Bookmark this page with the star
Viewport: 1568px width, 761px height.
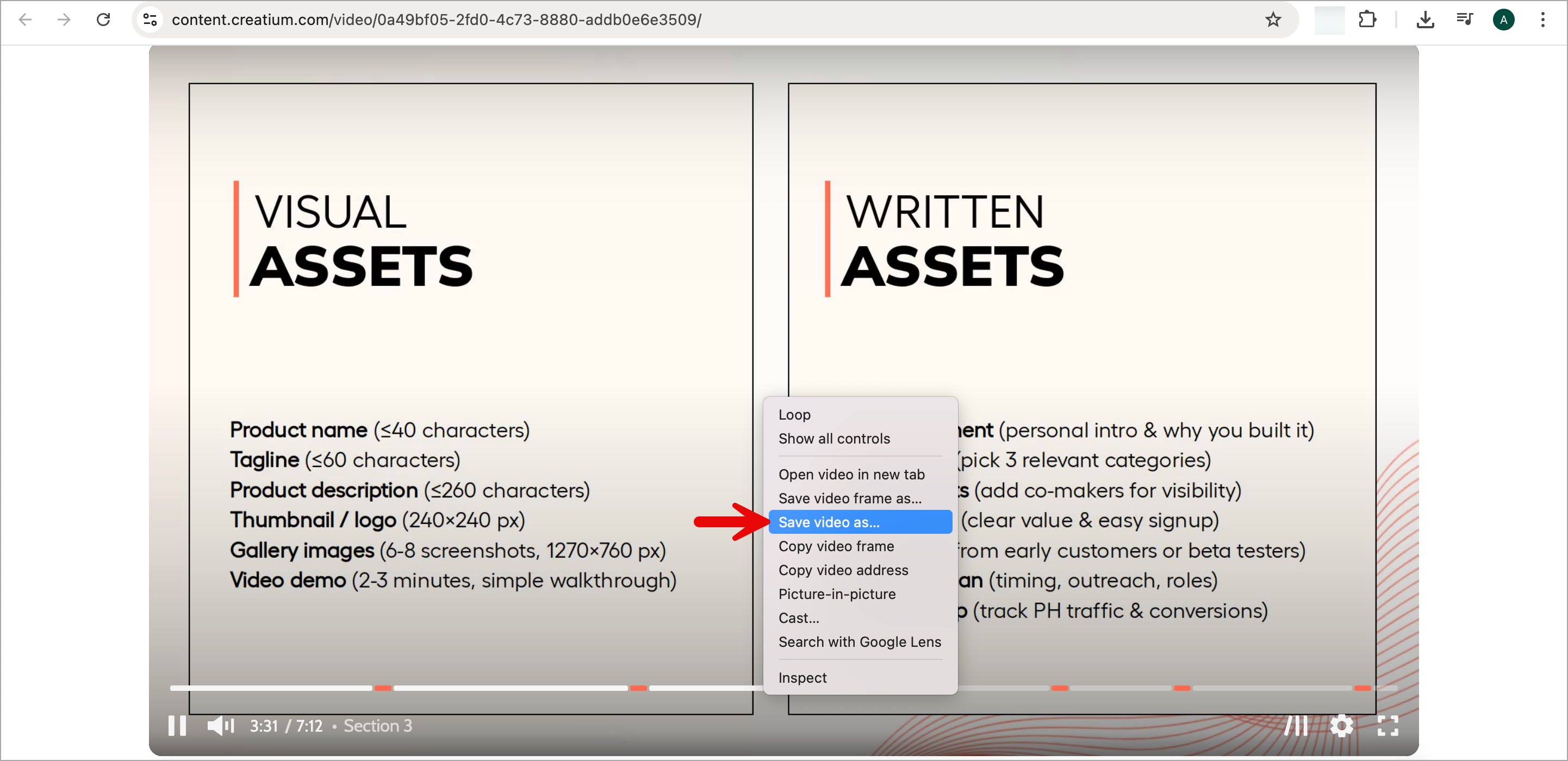[1273, 20]
